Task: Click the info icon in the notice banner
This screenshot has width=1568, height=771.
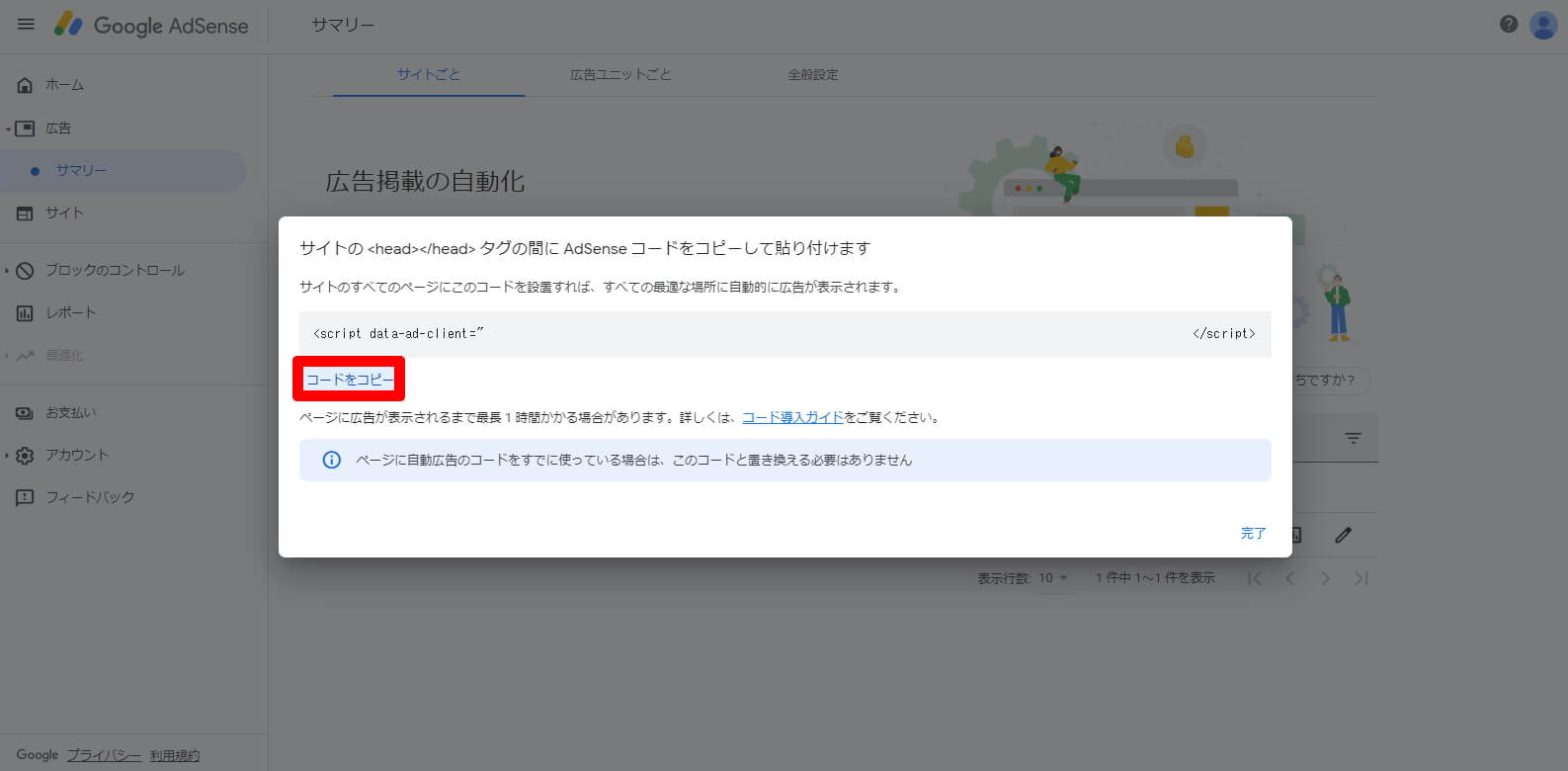Action: click(x=332, y=460)
